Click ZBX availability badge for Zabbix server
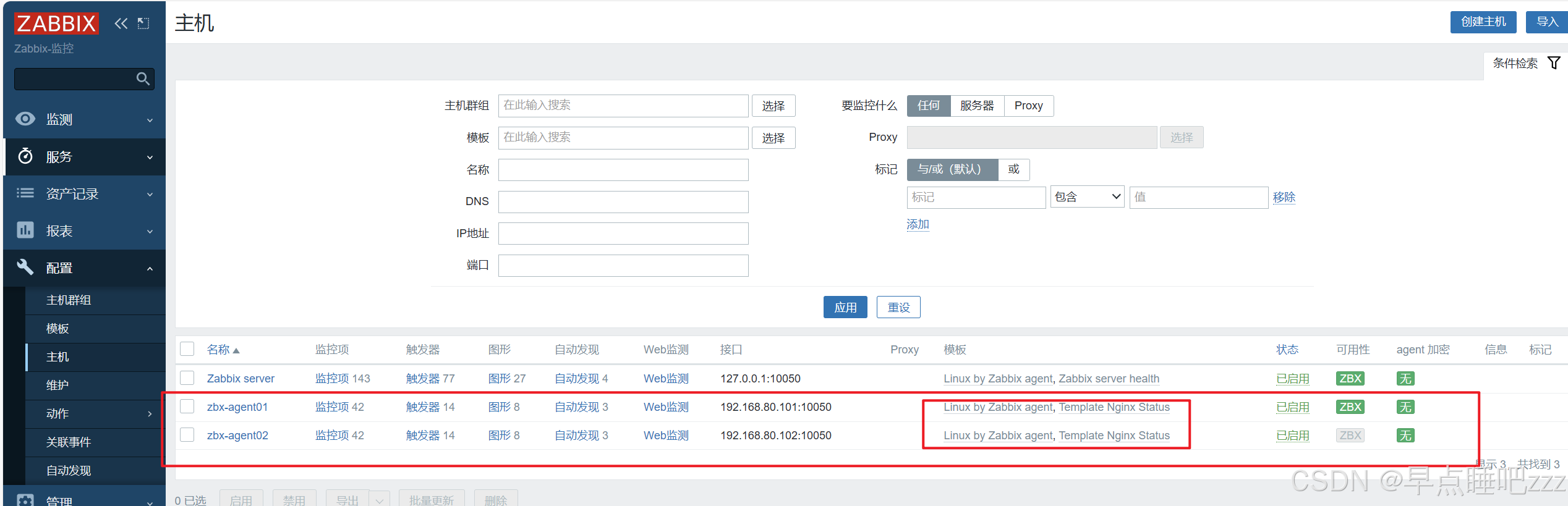This screenshot has height=506, width=1568. click(1350, 379)
